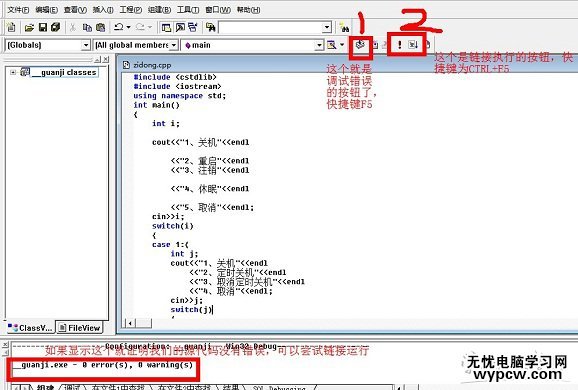
Task: Click the WizardBar actions icon
Action: pyautogui.click(x=332, y=45)
